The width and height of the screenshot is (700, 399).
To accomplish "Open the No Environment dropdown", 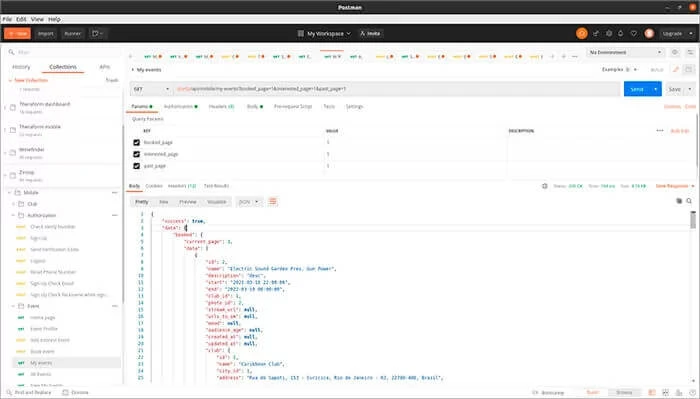I will click(x=625, y=52).
